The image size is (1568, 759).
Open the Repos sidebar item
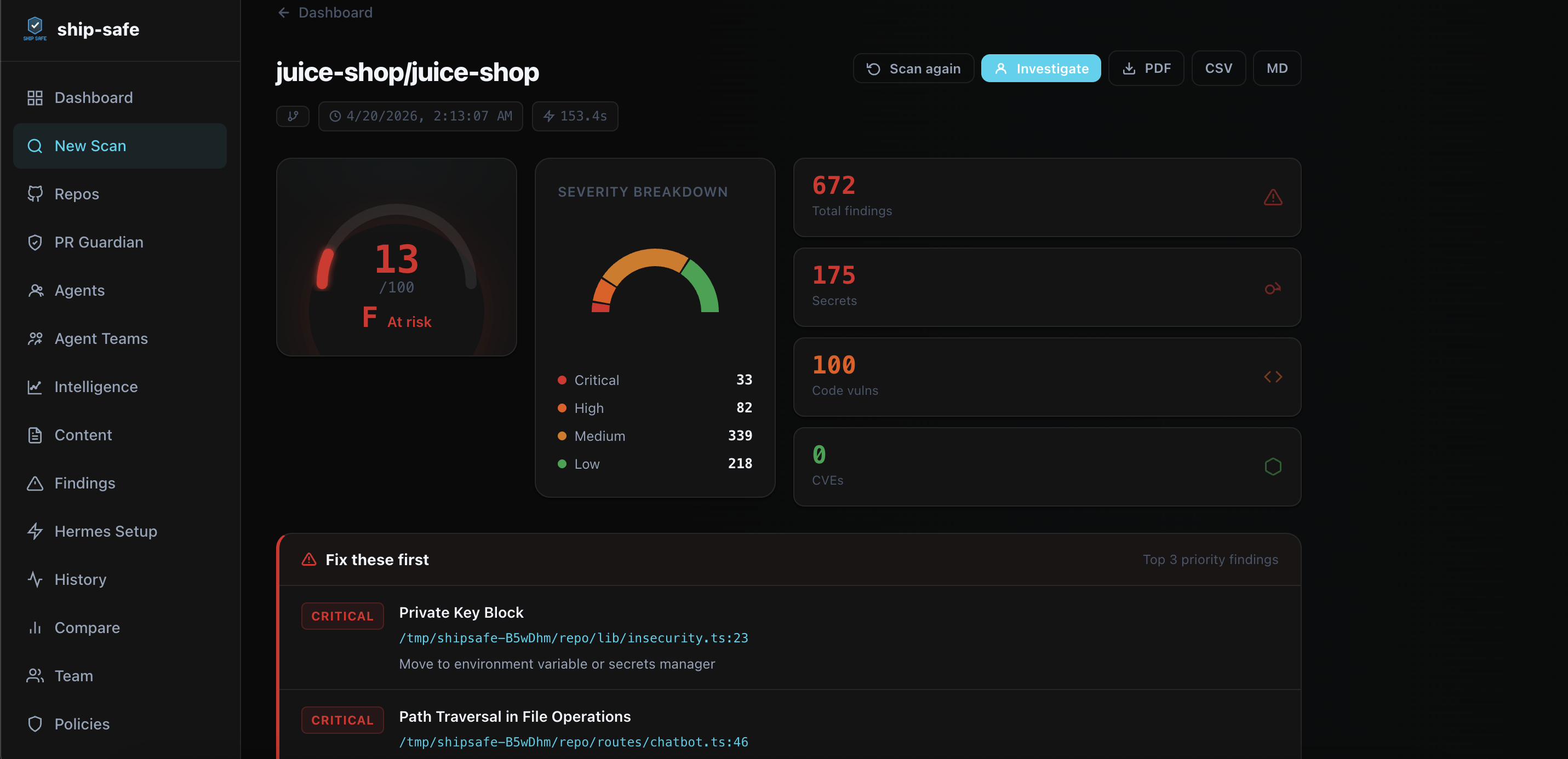tap(120, 194)
